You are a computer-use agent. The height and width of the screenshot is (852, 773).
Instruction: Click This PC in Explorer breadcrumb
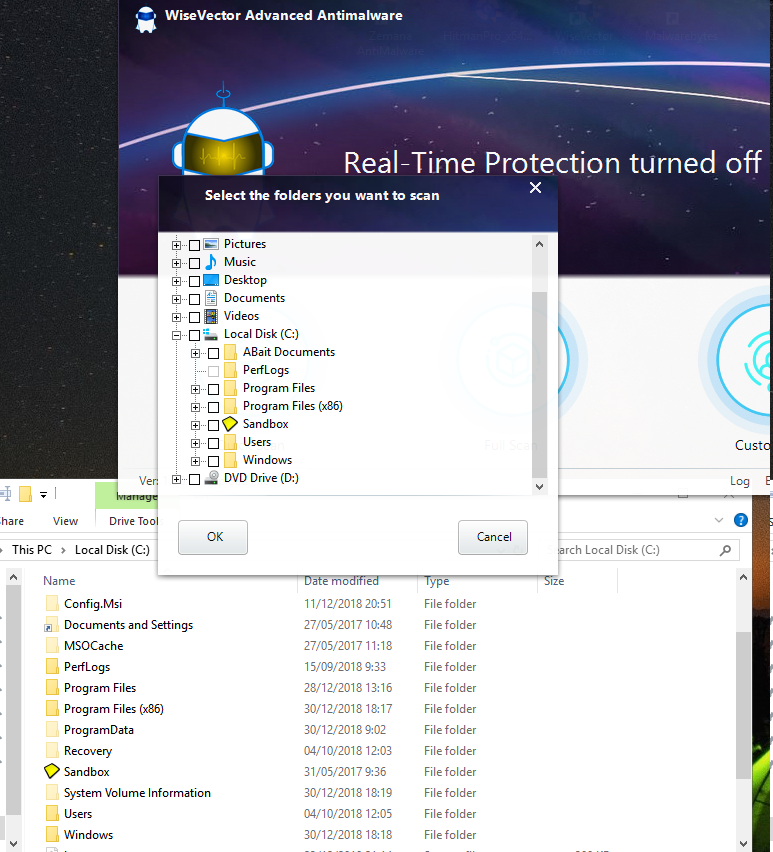point(32,550)
